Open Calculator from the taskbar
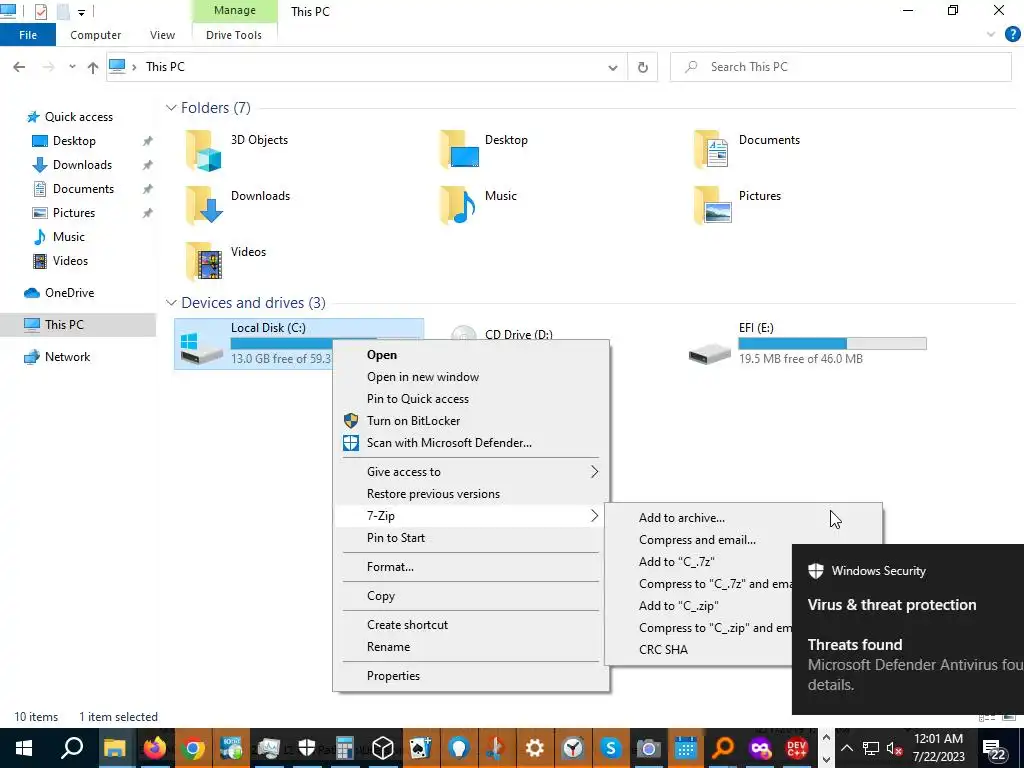1024x768 pixels. pyautogui.click(x=345, y=748)
